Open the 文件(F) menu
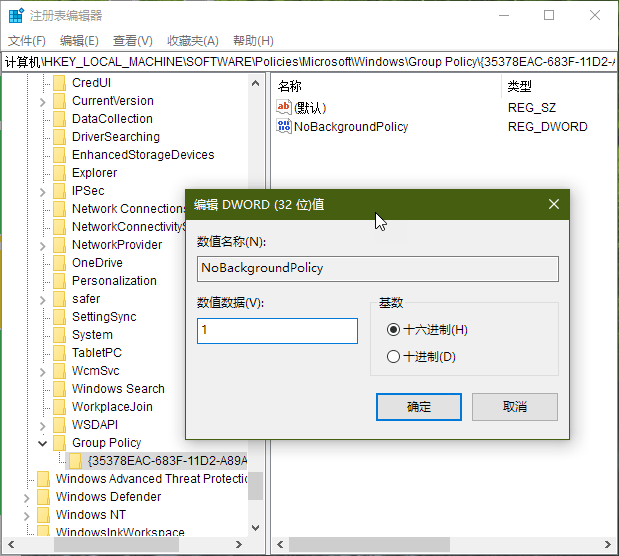The image size is (619, 556). pos(27,41)
